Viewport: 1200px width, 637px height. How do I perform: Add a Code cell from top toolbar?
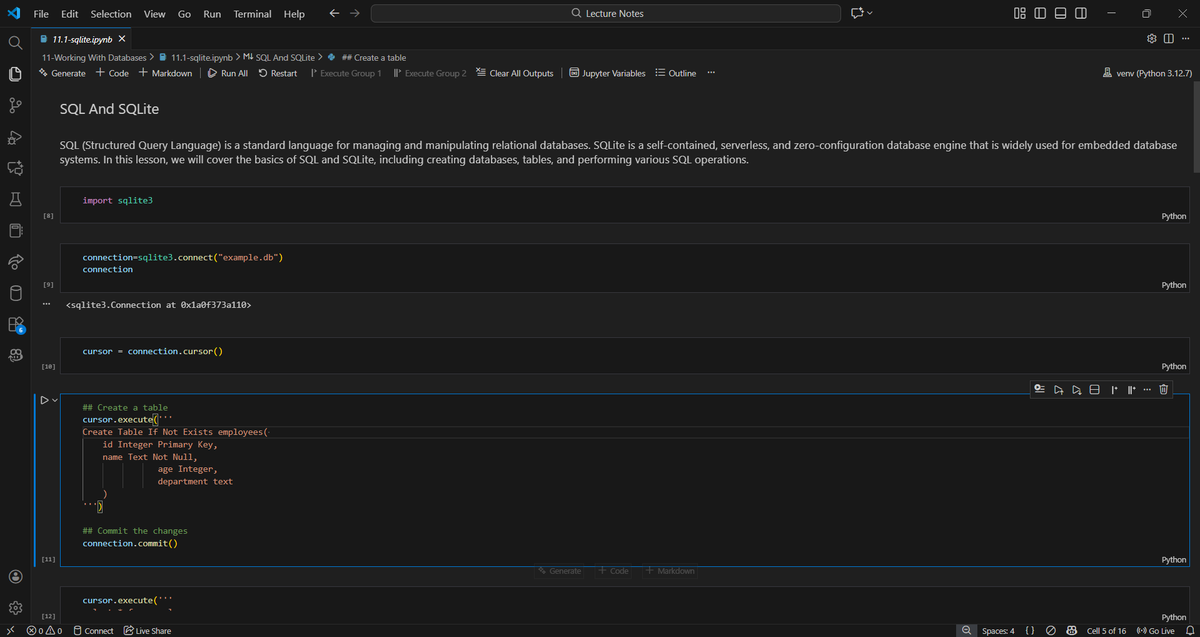(x=112, y=73)
